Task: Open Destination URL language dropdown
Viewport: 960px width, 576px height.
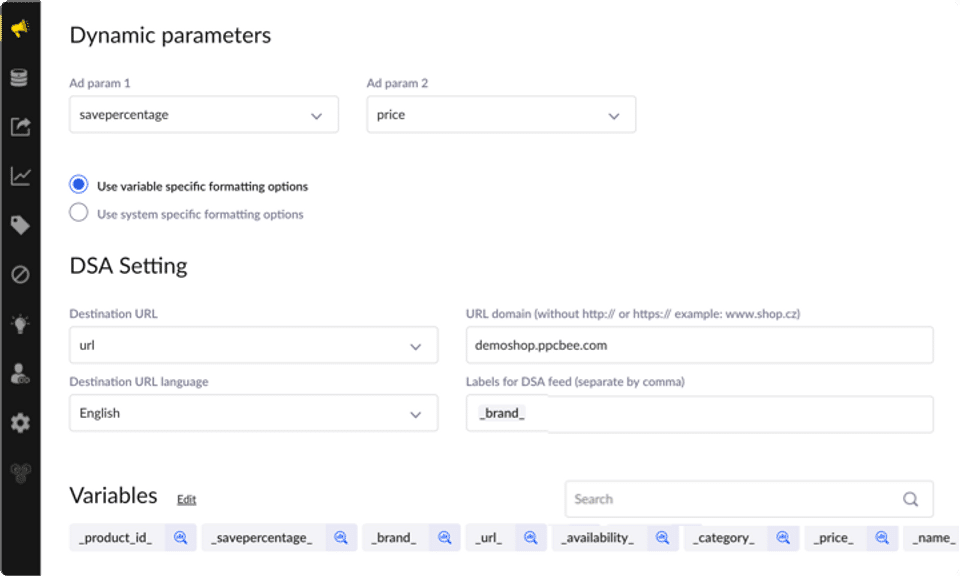Action: (253, 413)
